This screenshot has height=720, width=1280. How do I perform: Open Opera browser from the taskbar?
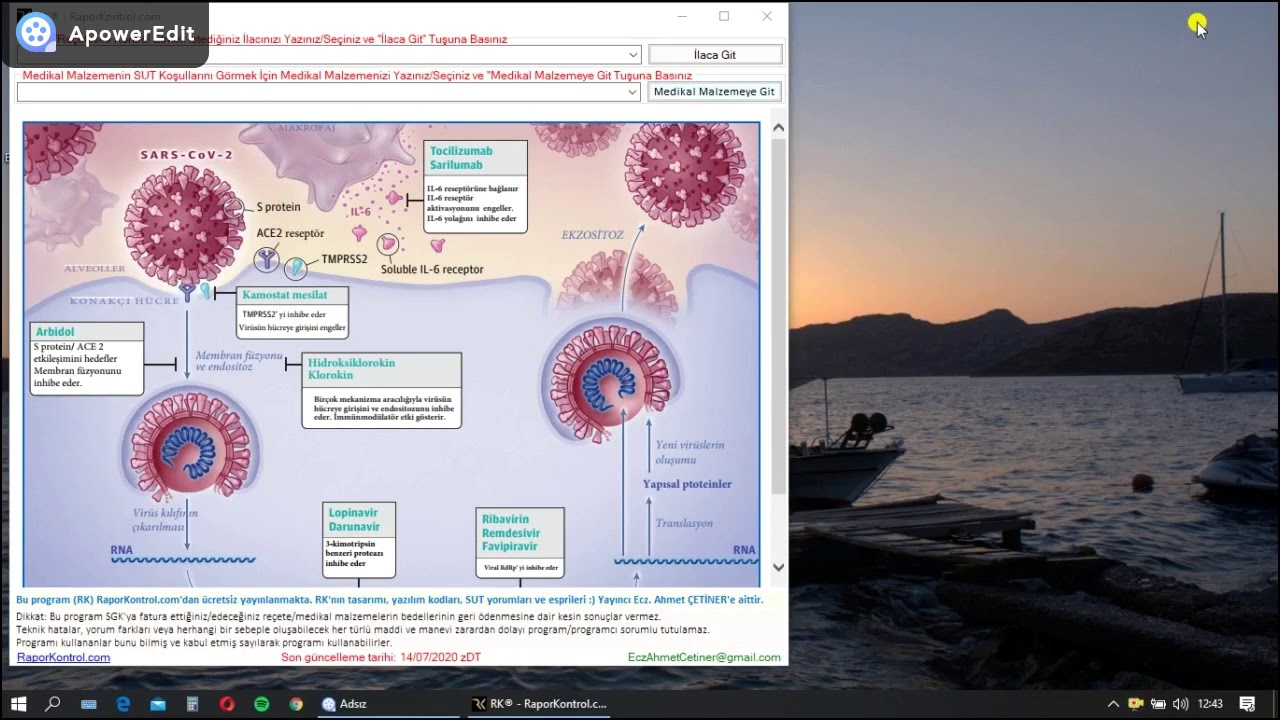(227, 704)
